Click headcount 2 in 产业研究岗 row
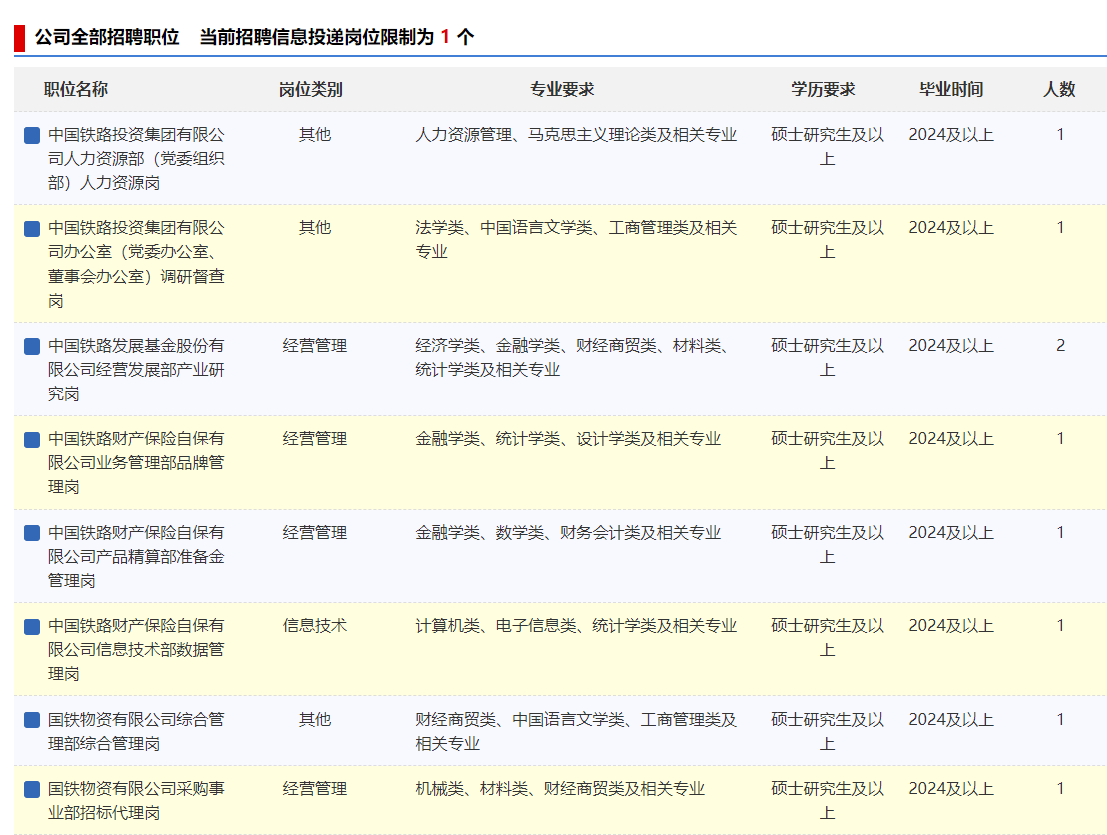This screenshot has width=1107, height=835. pyautogui.click(x=1060, y=346)
